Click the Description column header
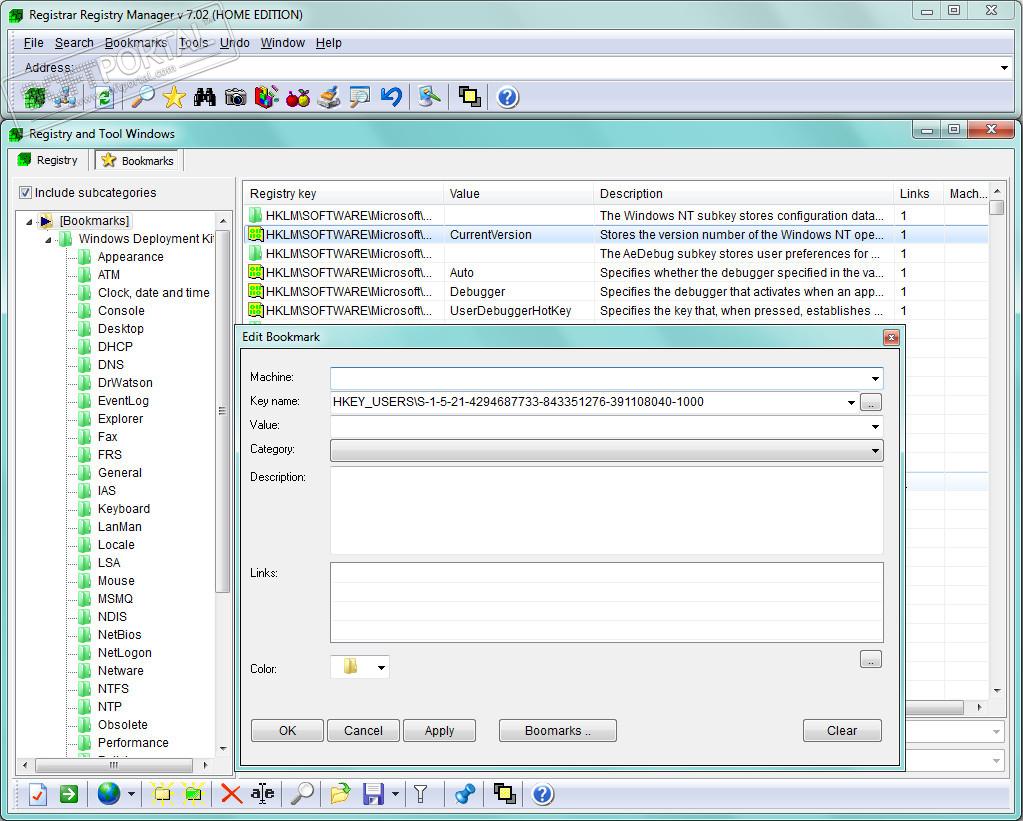This screenshot has width=1023, height=821. [x=742, y=193]
